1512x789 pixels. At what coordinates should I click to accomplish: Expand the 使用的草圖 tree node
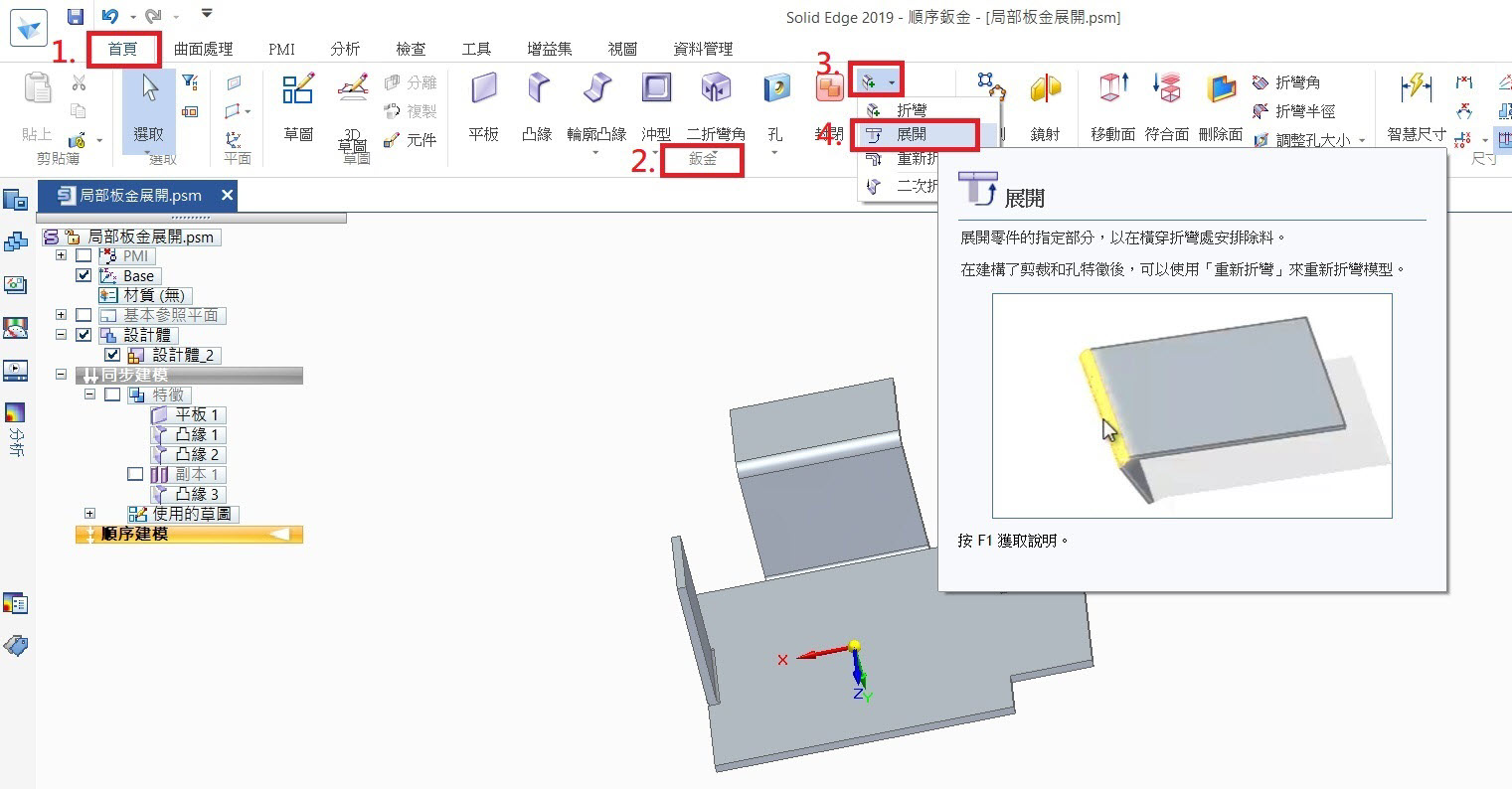pos(90,515)
